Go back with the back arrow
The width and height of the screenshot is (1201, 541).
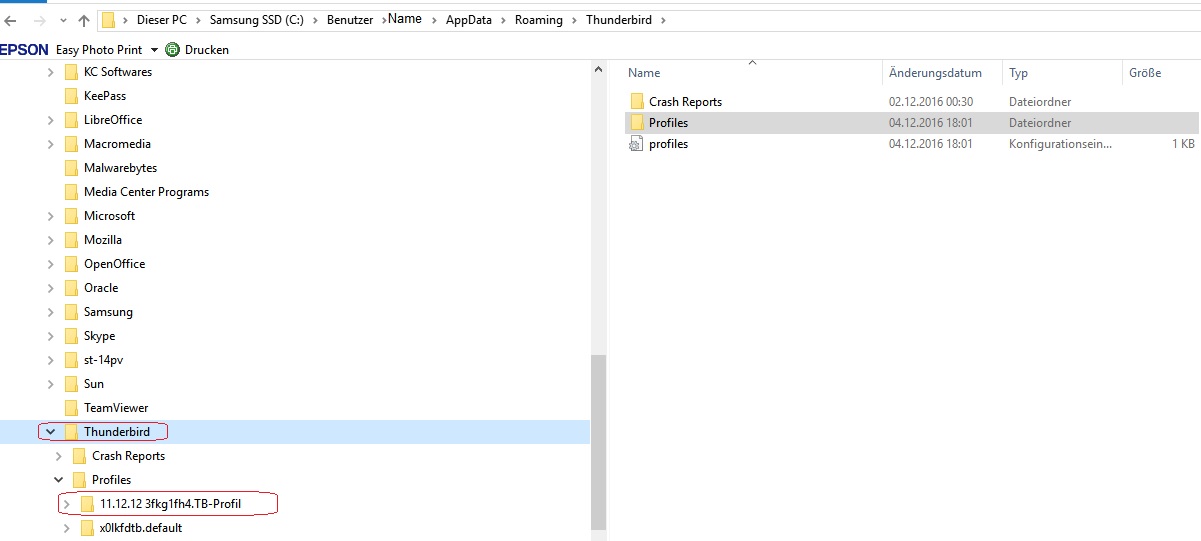point(10,20)
